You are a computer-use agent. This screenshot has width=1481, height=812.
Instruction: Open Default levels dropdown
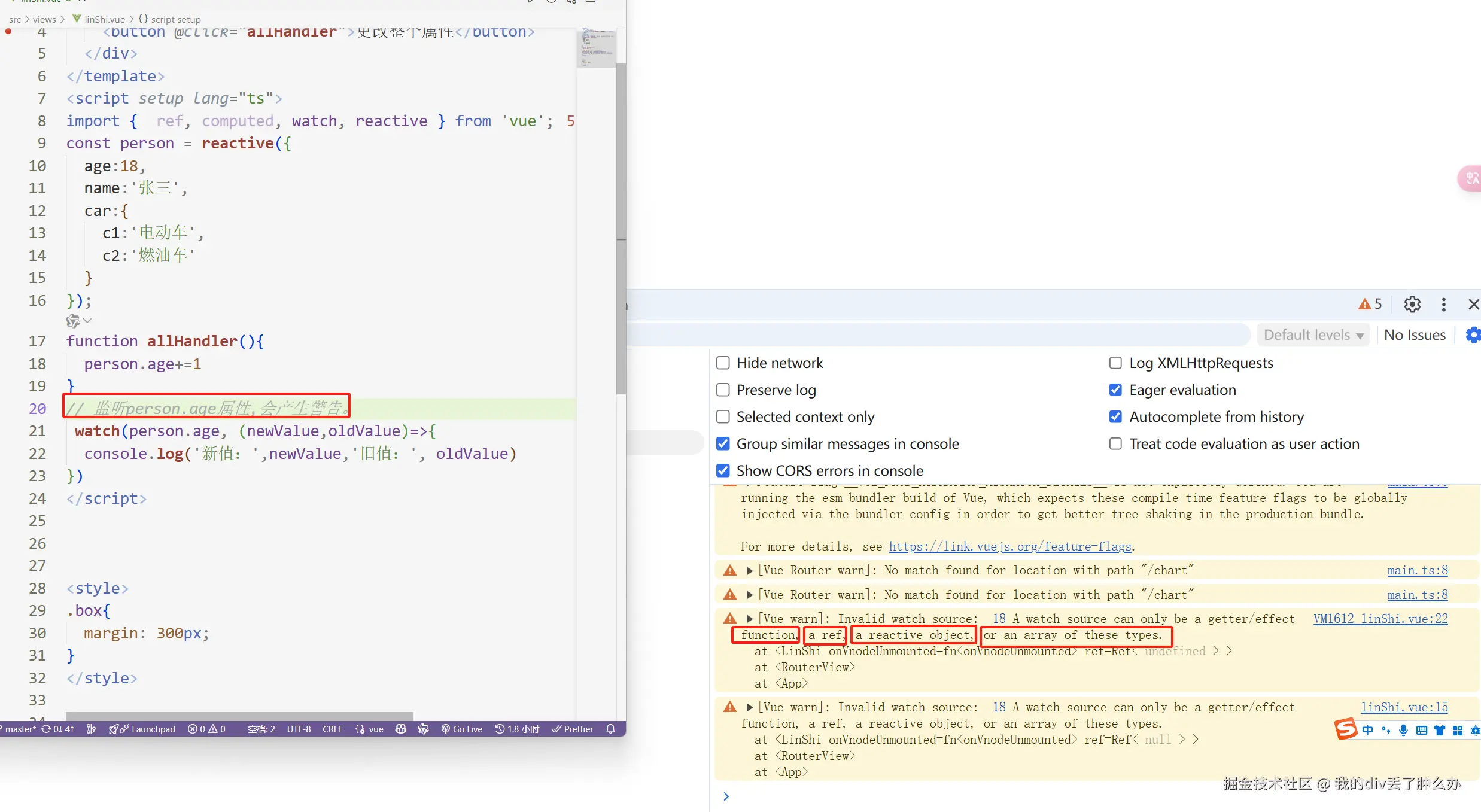tap(1313, 335)
